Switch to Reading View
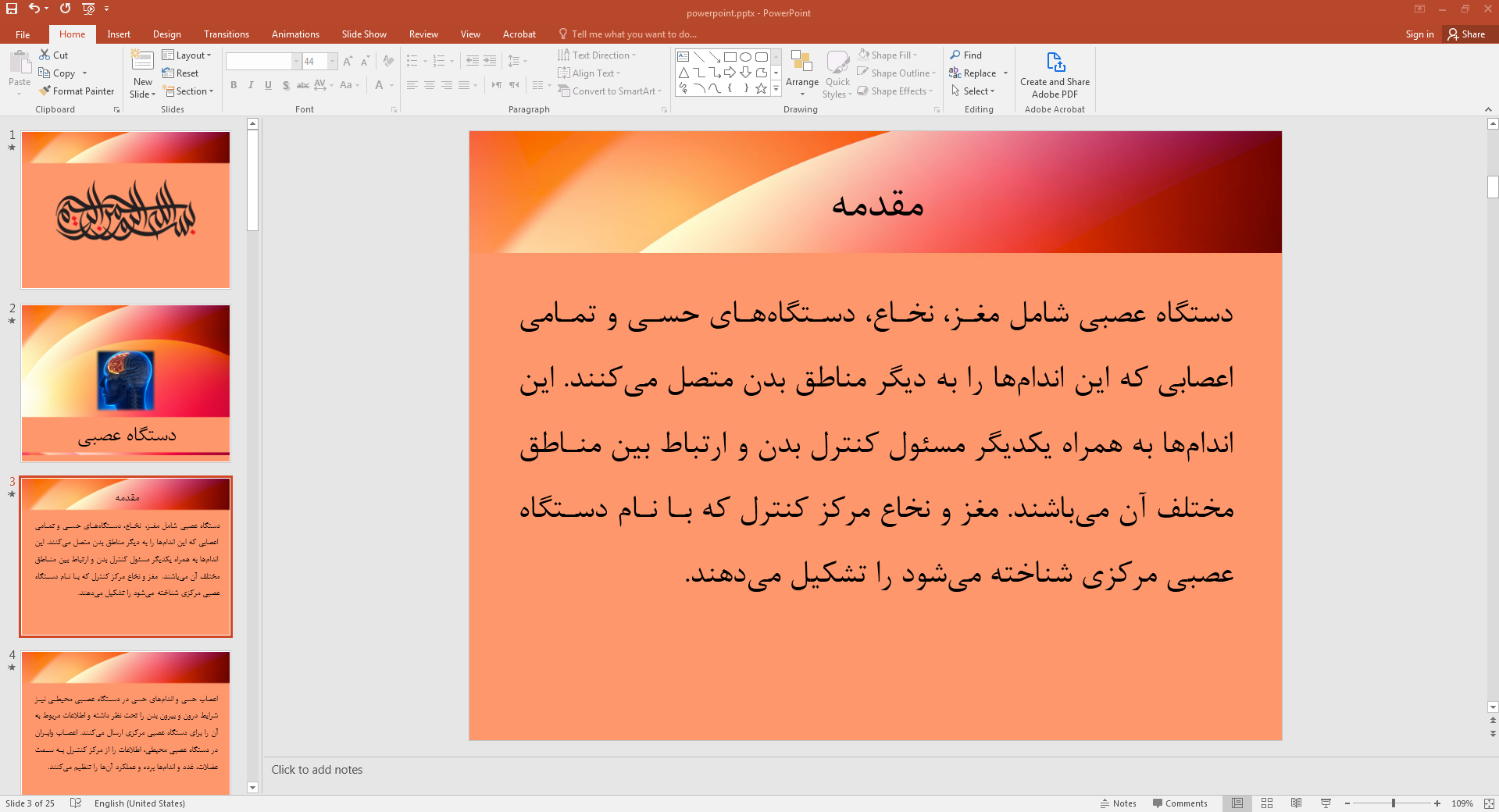Viewport: 1499px width, 812px height. [x=1297, y=803]
